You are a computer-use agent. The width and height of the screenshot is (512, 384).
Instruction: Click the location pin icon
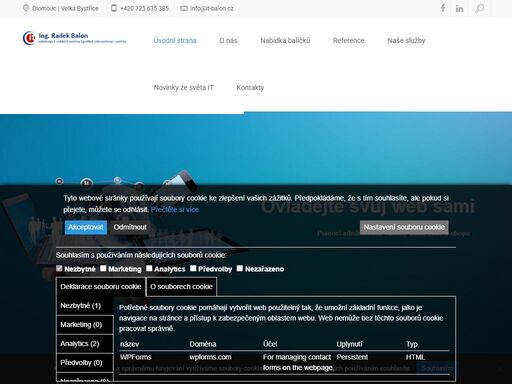point(26,8)
